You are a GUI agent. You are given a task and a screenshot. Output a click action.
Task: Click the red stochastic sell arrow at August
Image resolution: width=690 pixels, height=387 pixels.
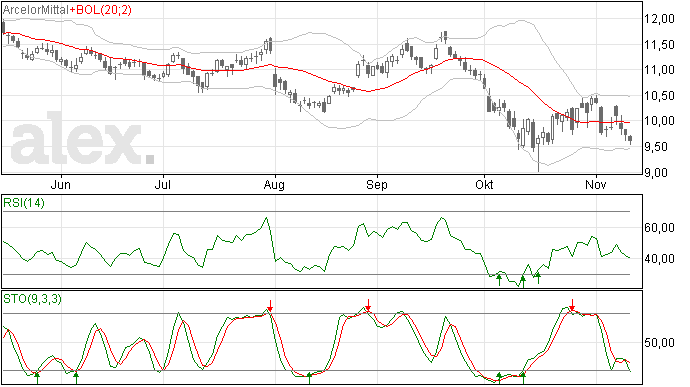(270, 306)
